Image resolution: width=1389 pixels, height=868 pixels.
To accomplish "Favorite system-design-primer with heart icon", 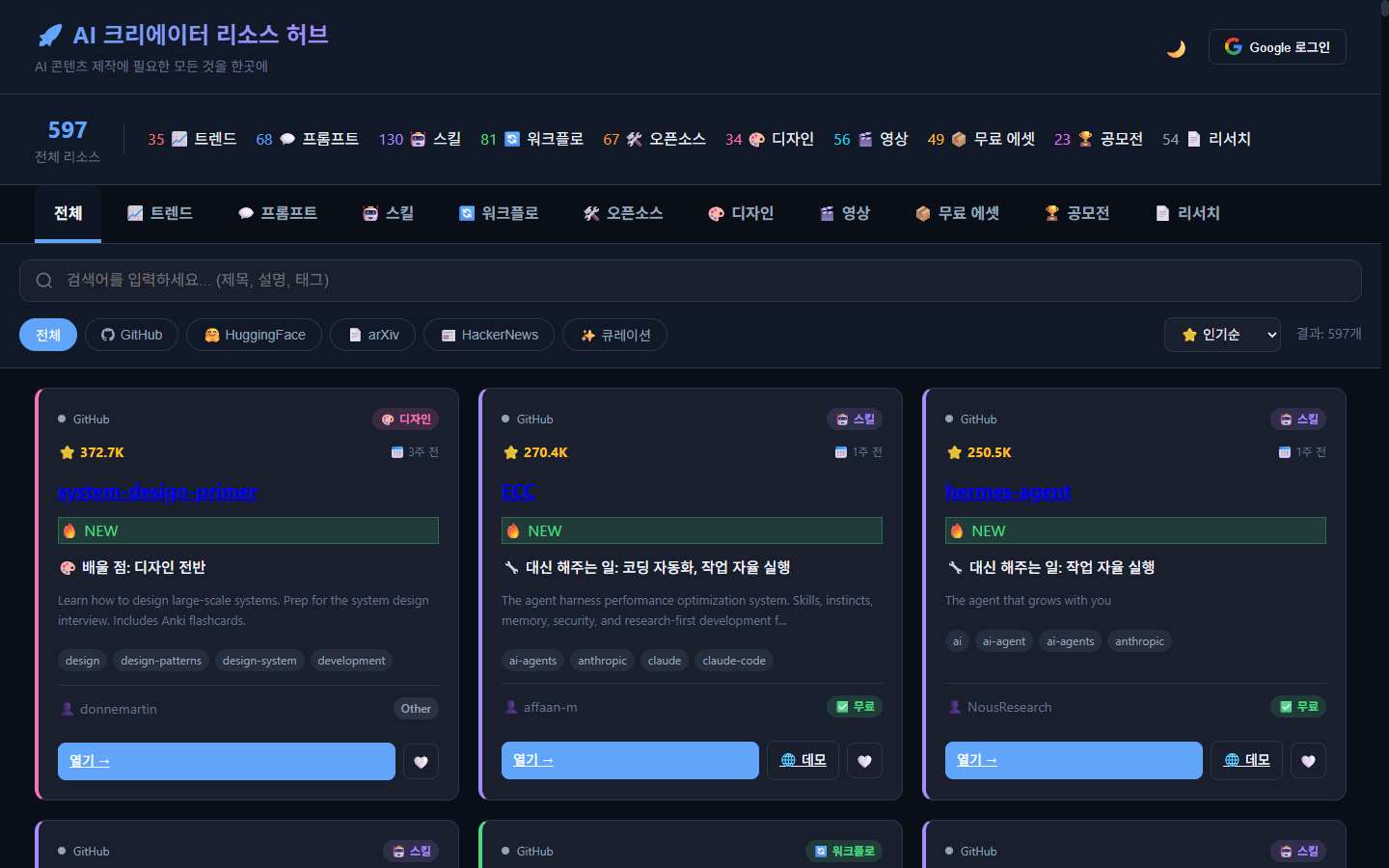I will 421,762.
